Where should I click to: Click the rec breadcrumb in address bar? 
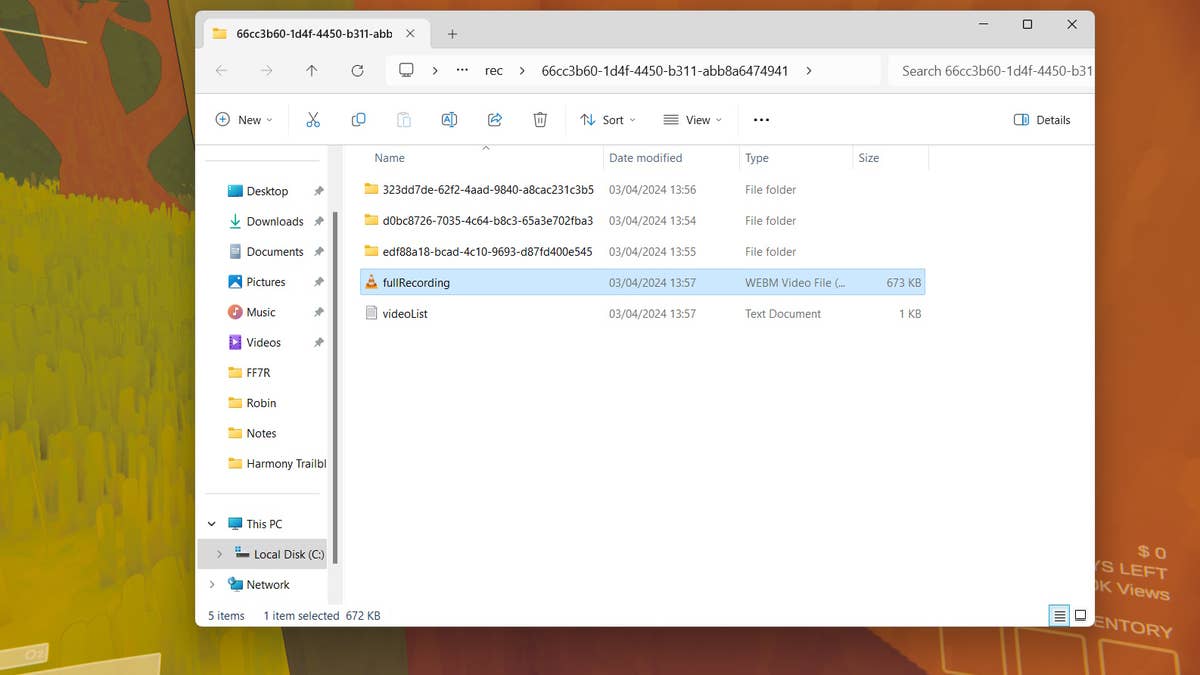494,71
